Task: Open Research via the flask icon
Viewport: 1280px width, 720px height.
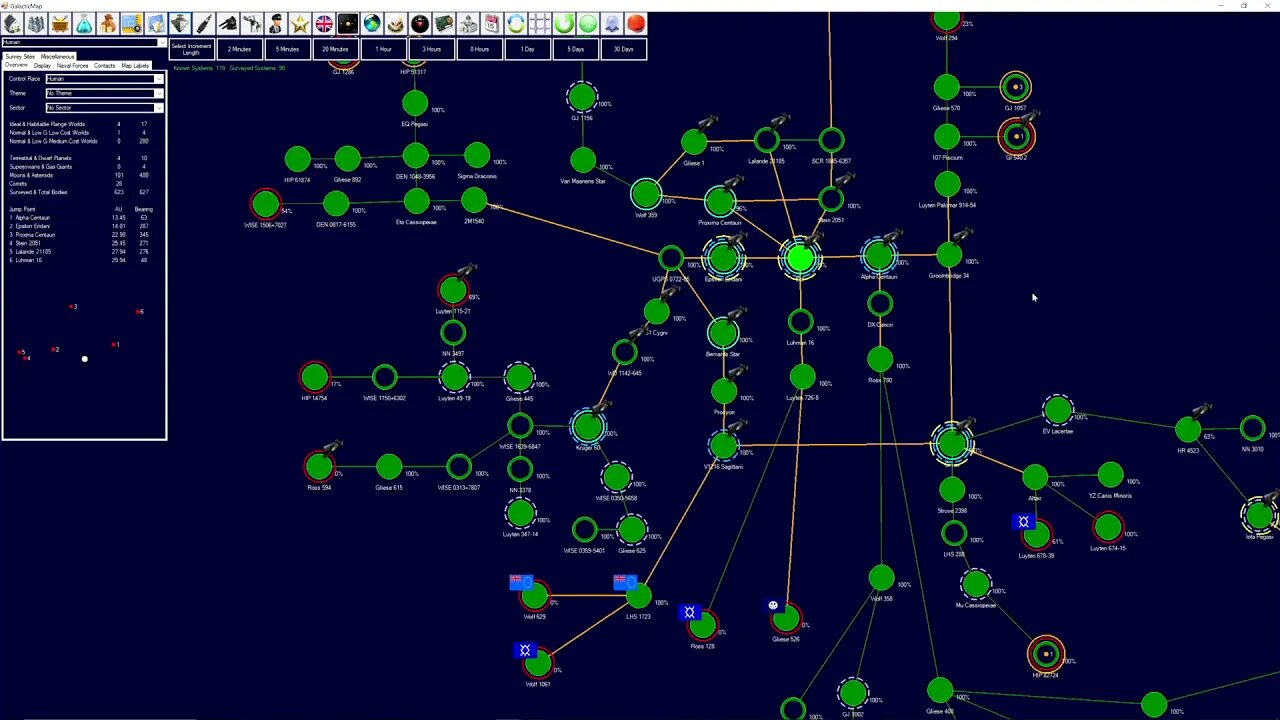Action: 84,23
